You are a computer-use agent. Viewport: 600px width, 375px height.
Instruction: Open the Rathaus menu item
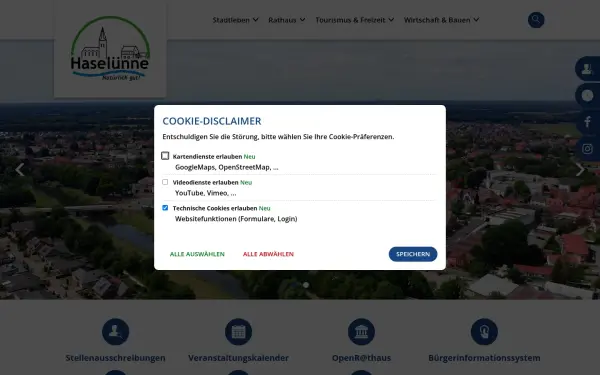282,20
